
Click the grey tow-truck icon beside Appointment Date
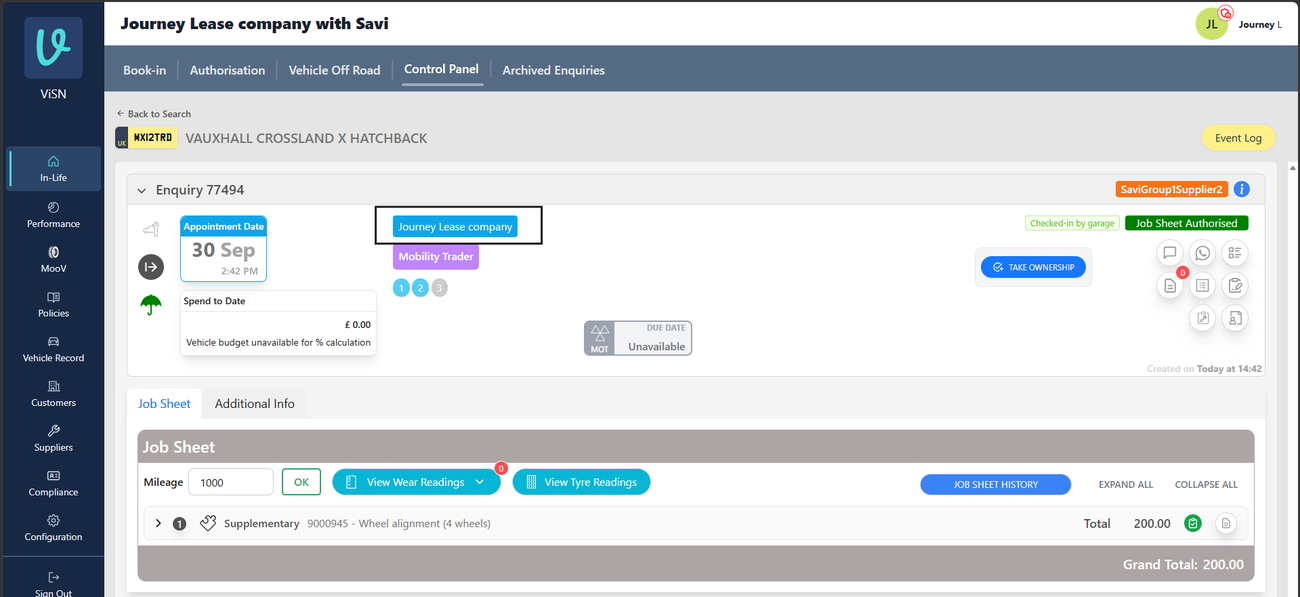(x=150, y=230)
